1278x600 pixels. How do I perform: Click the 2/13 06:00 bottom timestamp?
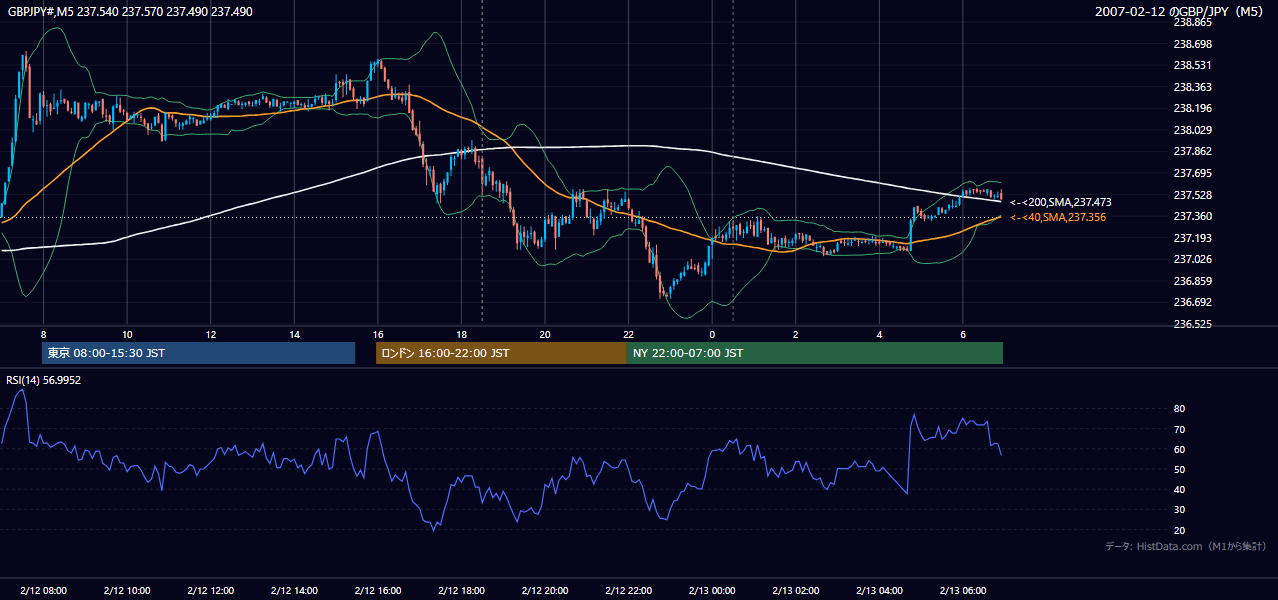[x=963, y=591]
